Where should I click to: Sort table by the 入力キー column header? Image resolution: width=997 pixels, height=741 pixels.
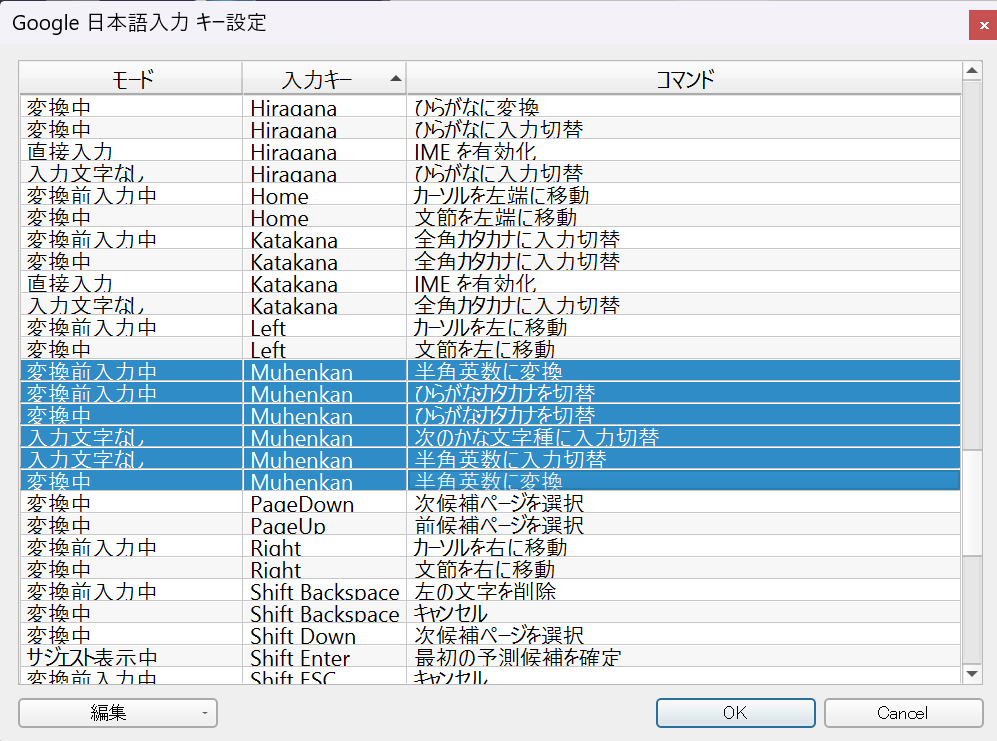(324, 79)
